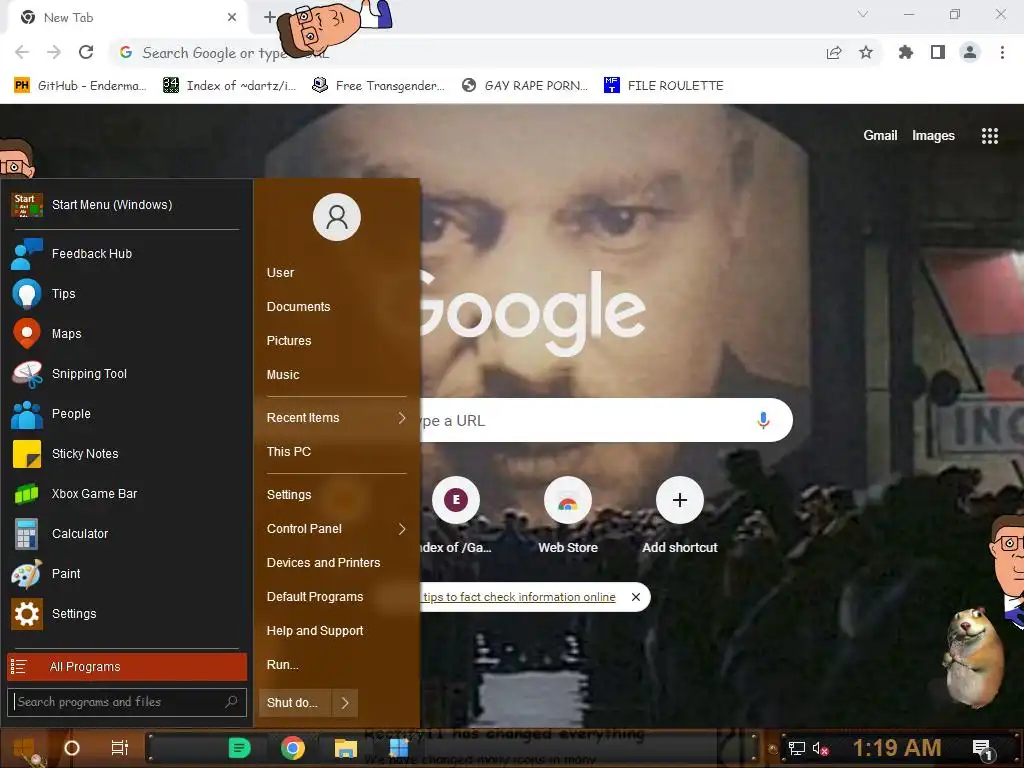1024x768 pixels.
Task: Click Chrome icon in taskbar
Action: [293, 748]
